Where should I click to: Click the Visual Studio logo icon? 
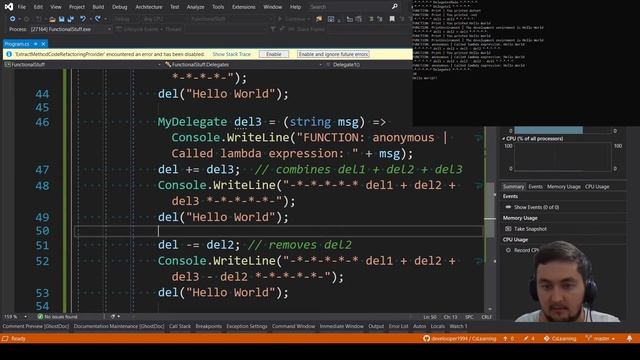[9, 7]
